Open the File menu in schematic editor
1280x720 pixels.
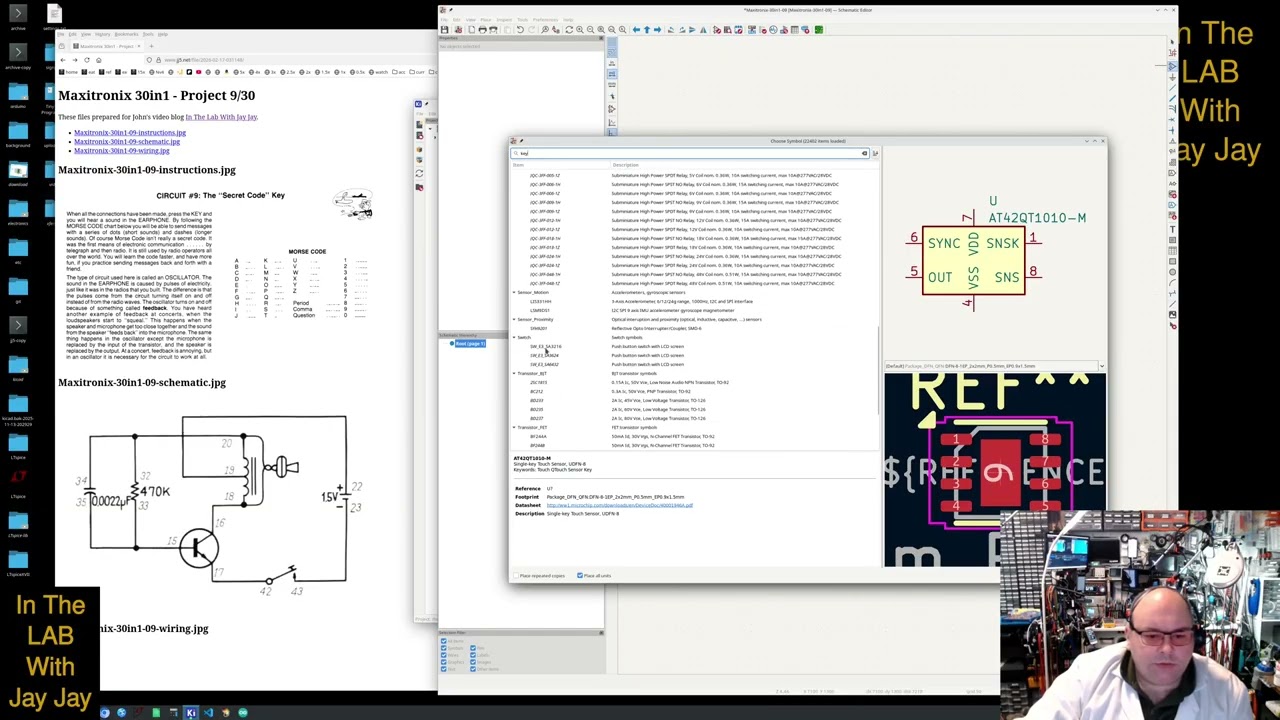[x=444, y=20]
